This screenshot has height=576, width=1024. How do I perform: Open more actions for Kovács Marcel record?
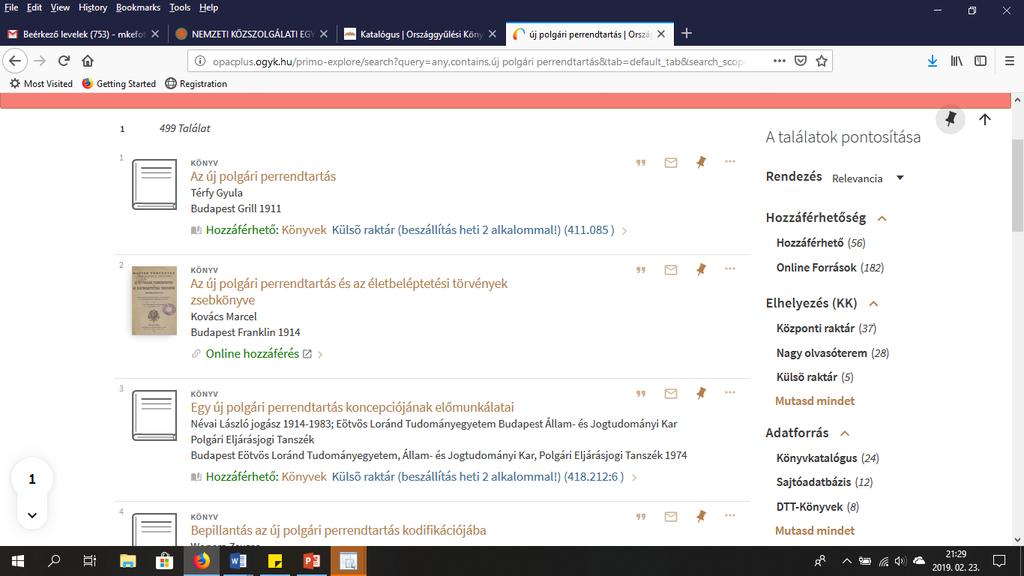tap(729, 268)
